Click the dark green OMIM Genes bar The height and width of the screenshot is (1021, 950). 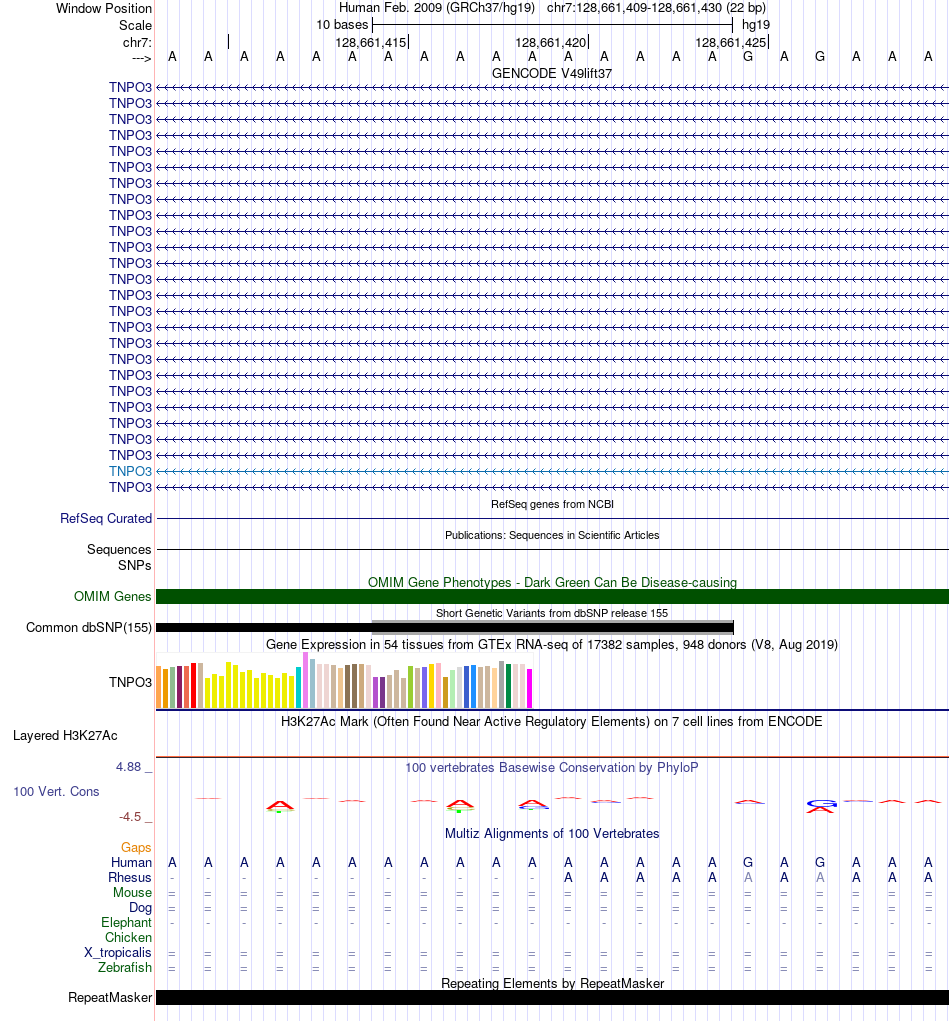(x=552, y=596)
